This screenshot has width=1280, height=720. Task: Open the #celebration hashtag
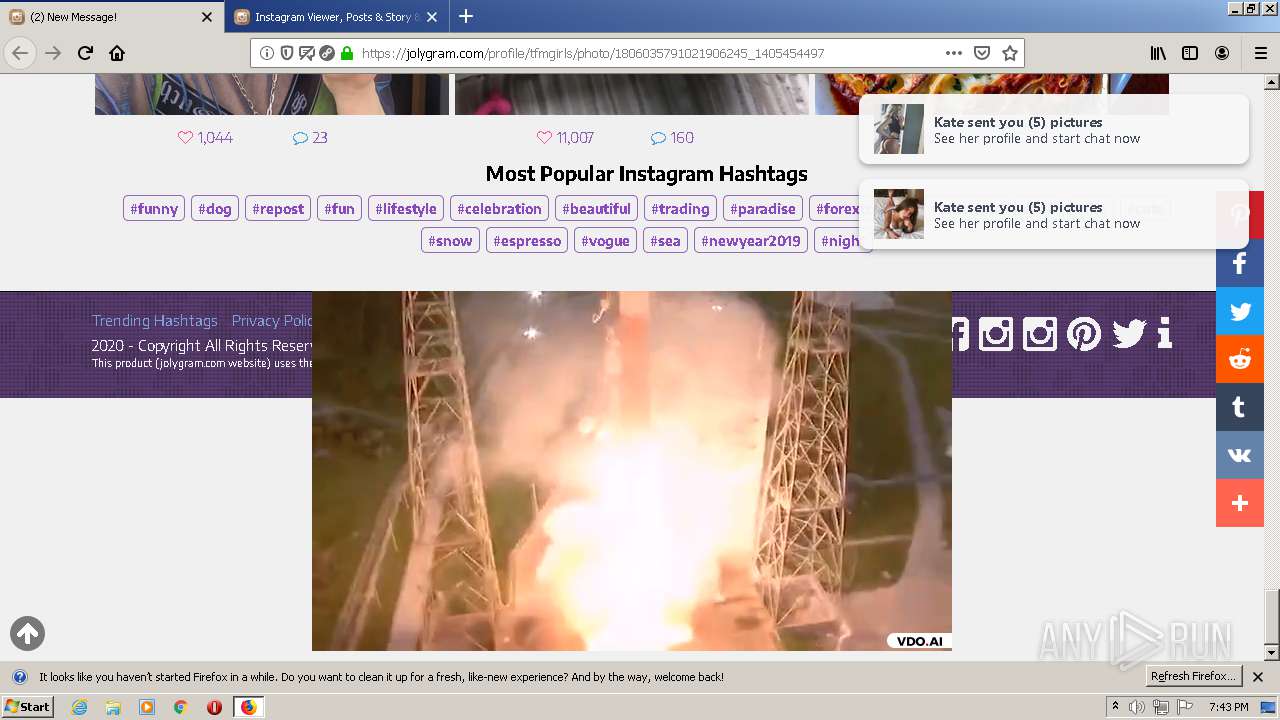[x=499, y=209]
